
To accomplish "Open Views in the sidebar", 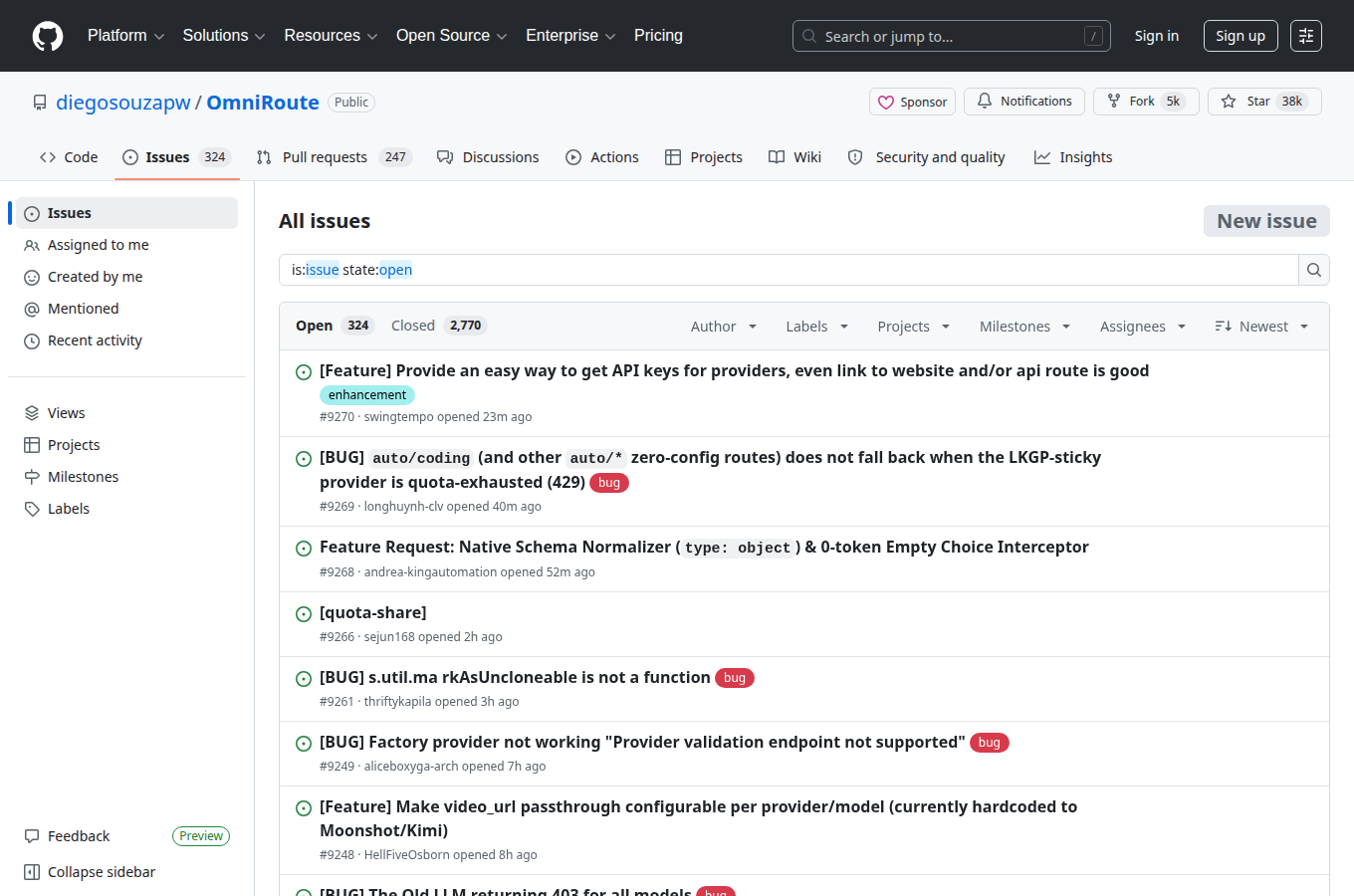I will (x=126, y=413).
